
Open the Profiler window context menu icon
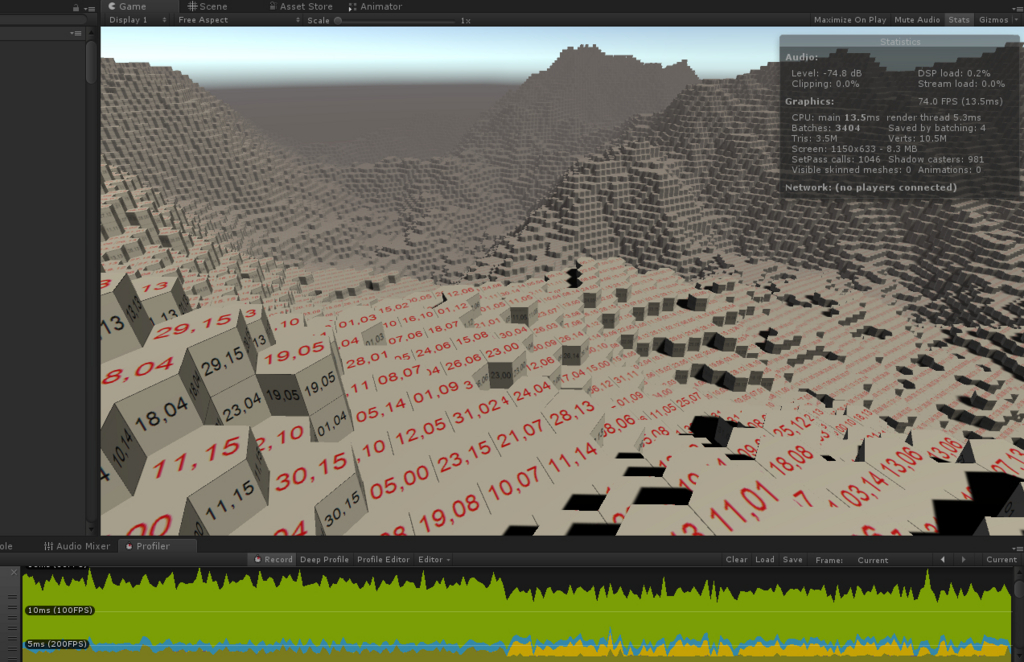[x=1017, y=548]
